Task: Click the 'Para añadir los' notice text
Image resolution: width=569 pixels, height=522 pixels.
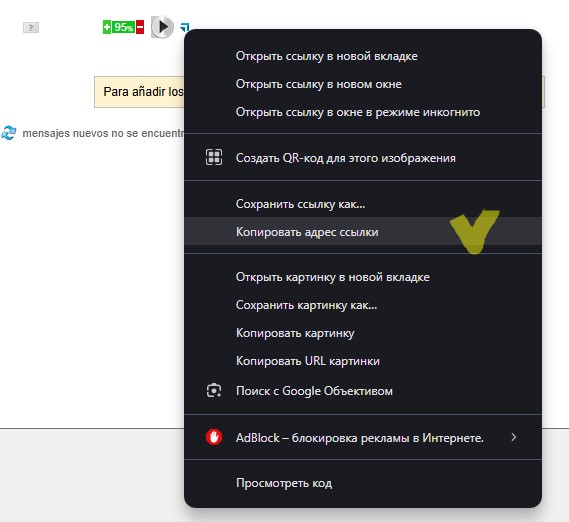Action: click(144, 92)
